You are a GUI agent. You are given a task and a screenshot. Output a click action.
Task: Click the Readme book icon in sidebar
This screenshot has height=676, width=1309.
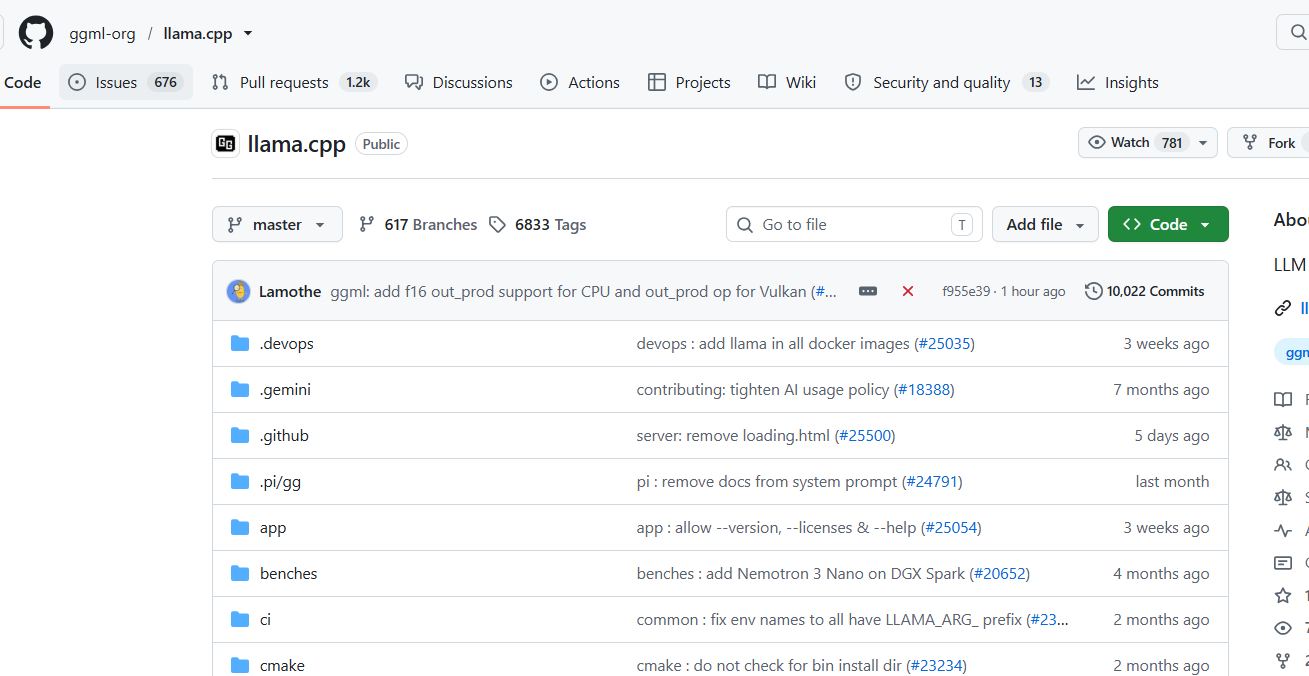pyautogui.click(x=1283, y=399)
